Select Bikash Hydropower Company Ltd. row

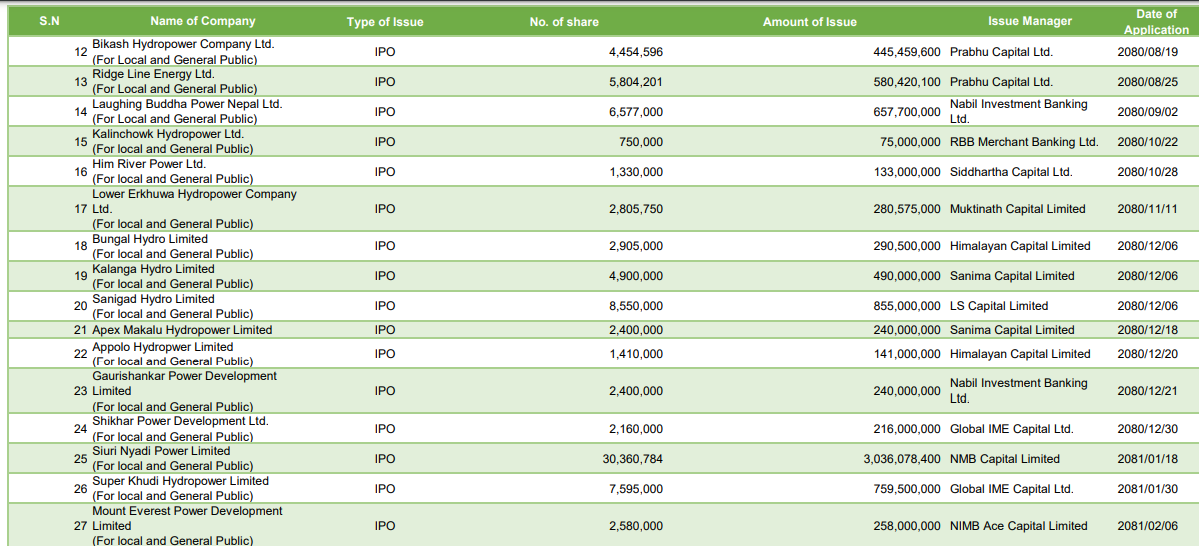600,52
